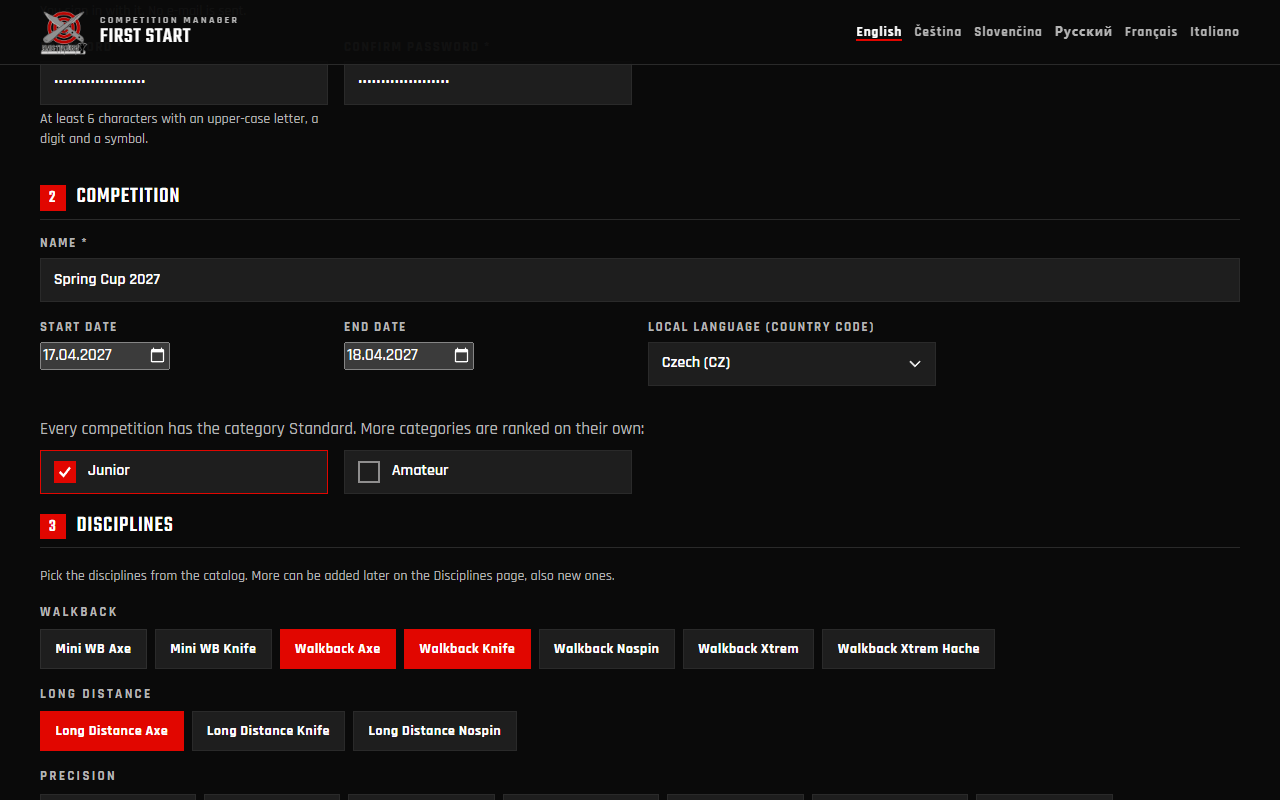
Task: Switch language to Italiano
Action: pyautogui.click(x=1214, y=32)
